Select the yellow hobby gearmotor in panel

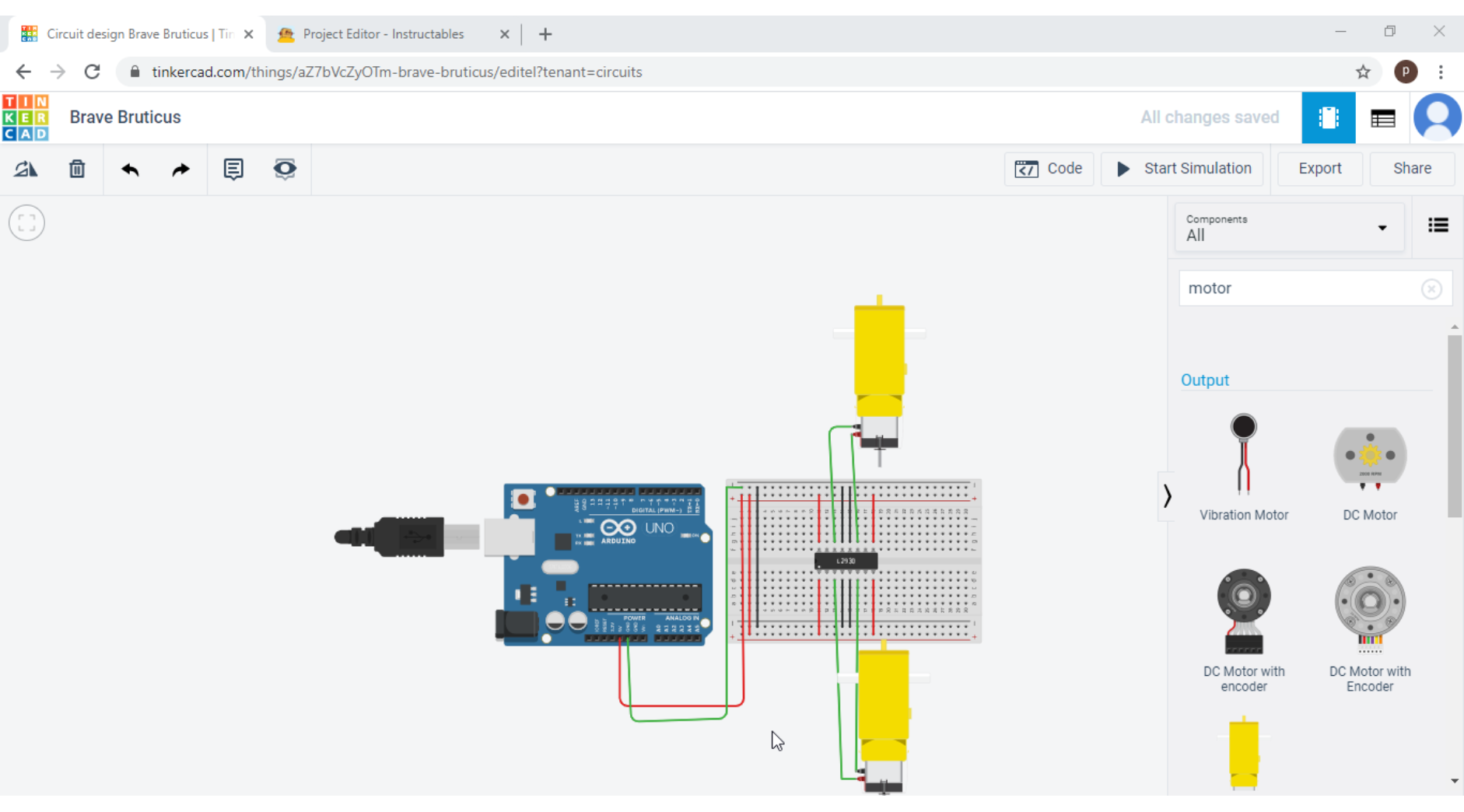click(1244, 753)
